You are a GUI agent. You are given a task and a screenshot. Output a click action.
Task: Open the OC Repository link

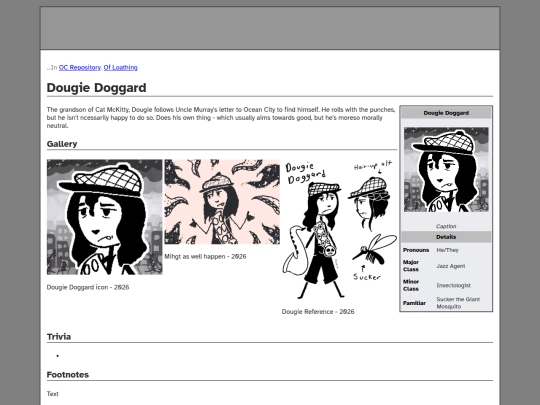(x=80, y=68)
